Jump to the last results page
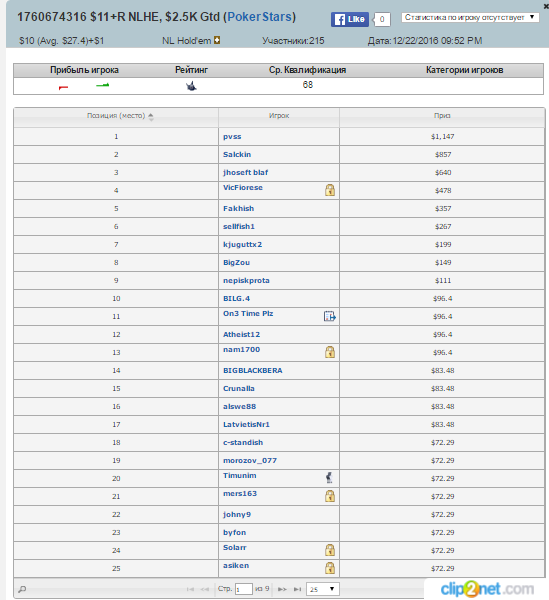Screen dimensions: 549x600 [297, 589]
